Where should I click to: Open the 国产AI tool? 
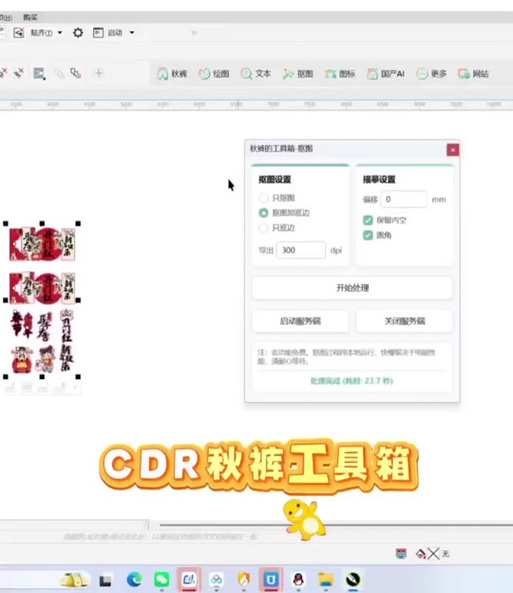[x=386, y=74]
